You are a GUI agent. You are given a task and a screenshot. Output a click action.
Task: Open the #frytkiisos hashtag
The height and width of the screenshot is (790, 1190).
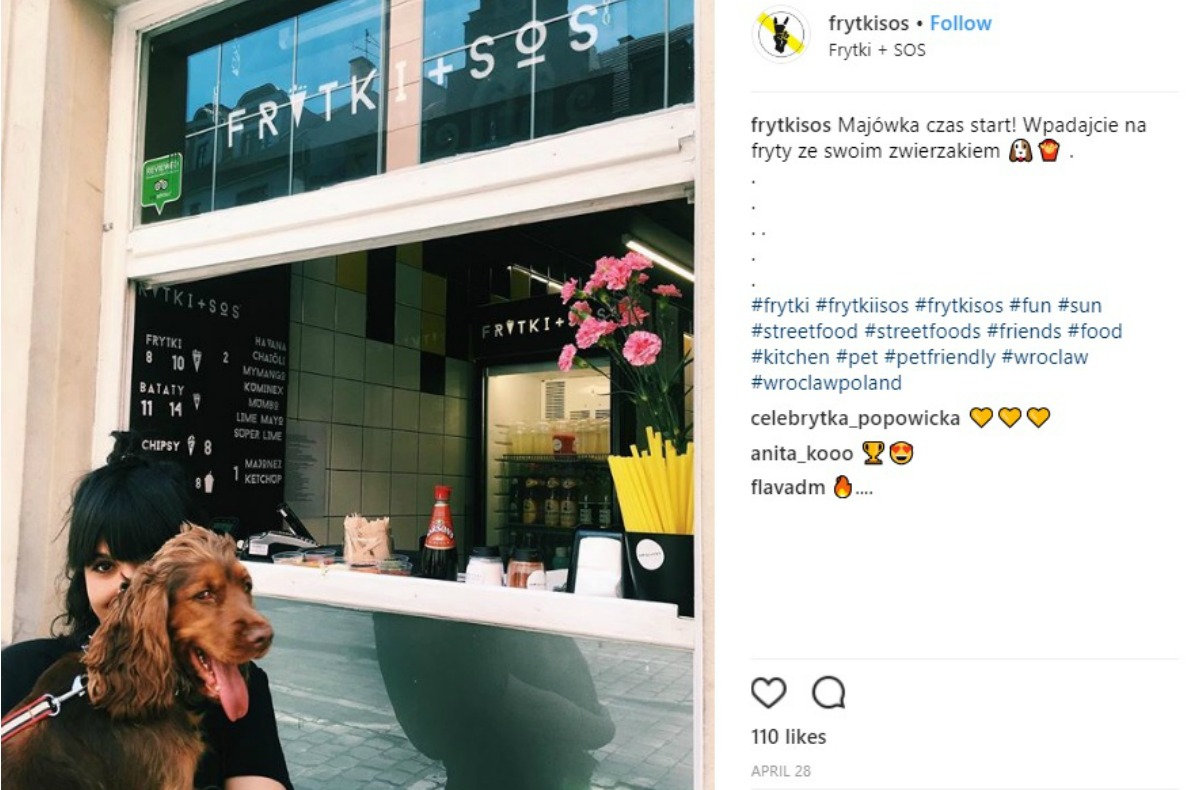(x=862, y=305)
